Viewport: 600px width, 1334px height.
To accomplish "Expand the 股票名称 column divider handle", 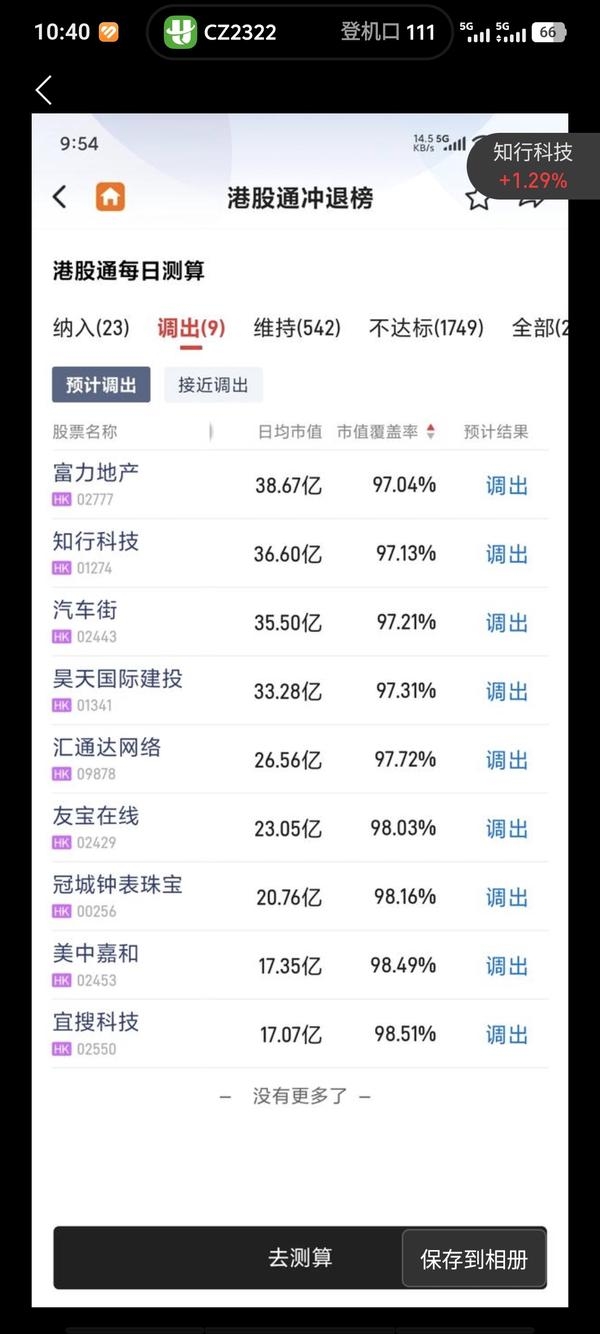I will [x=211, y=432].
